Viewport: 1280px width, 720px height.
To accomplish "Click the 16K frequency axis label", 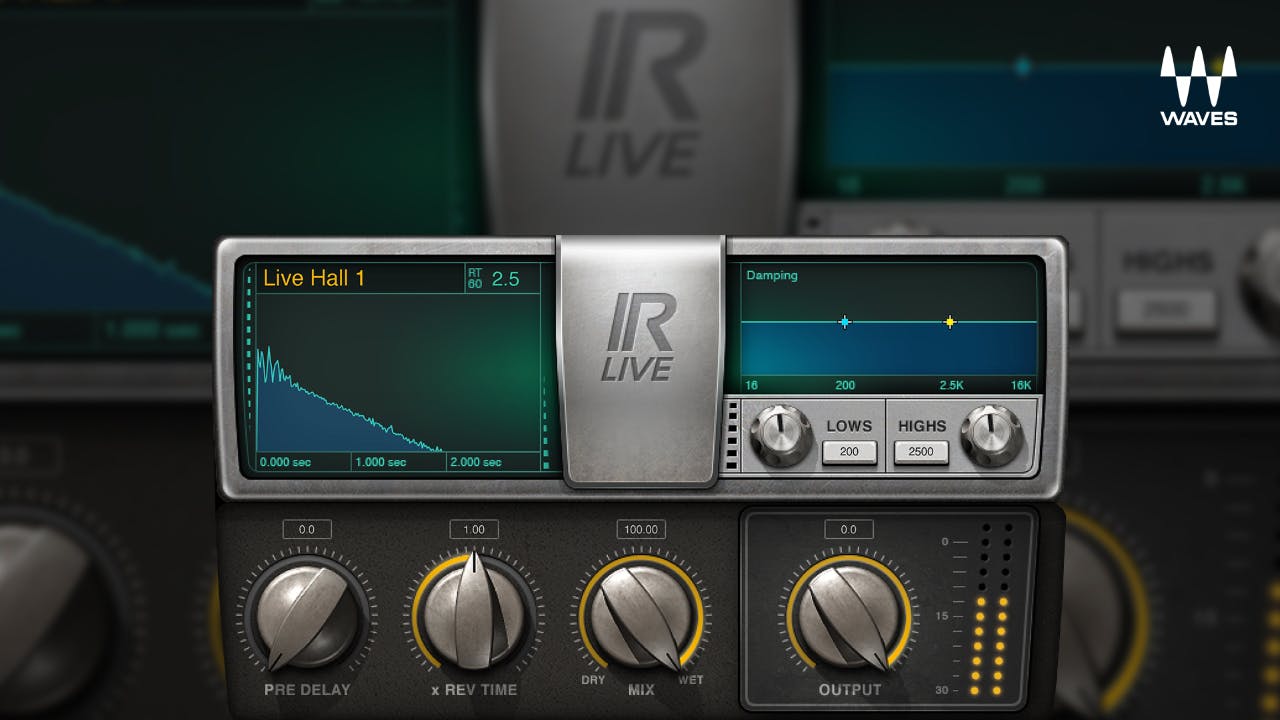I will 1020,385.
